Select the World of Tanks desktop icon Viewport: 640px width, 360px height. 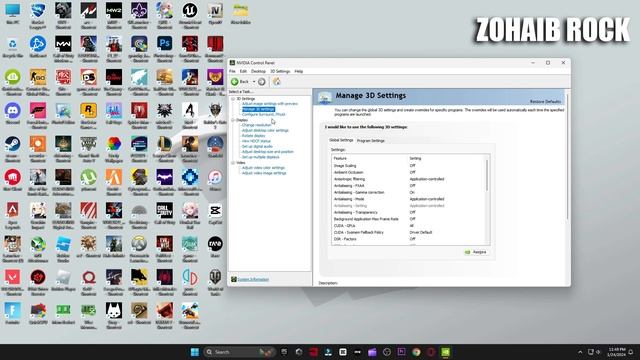click(215, 282)
